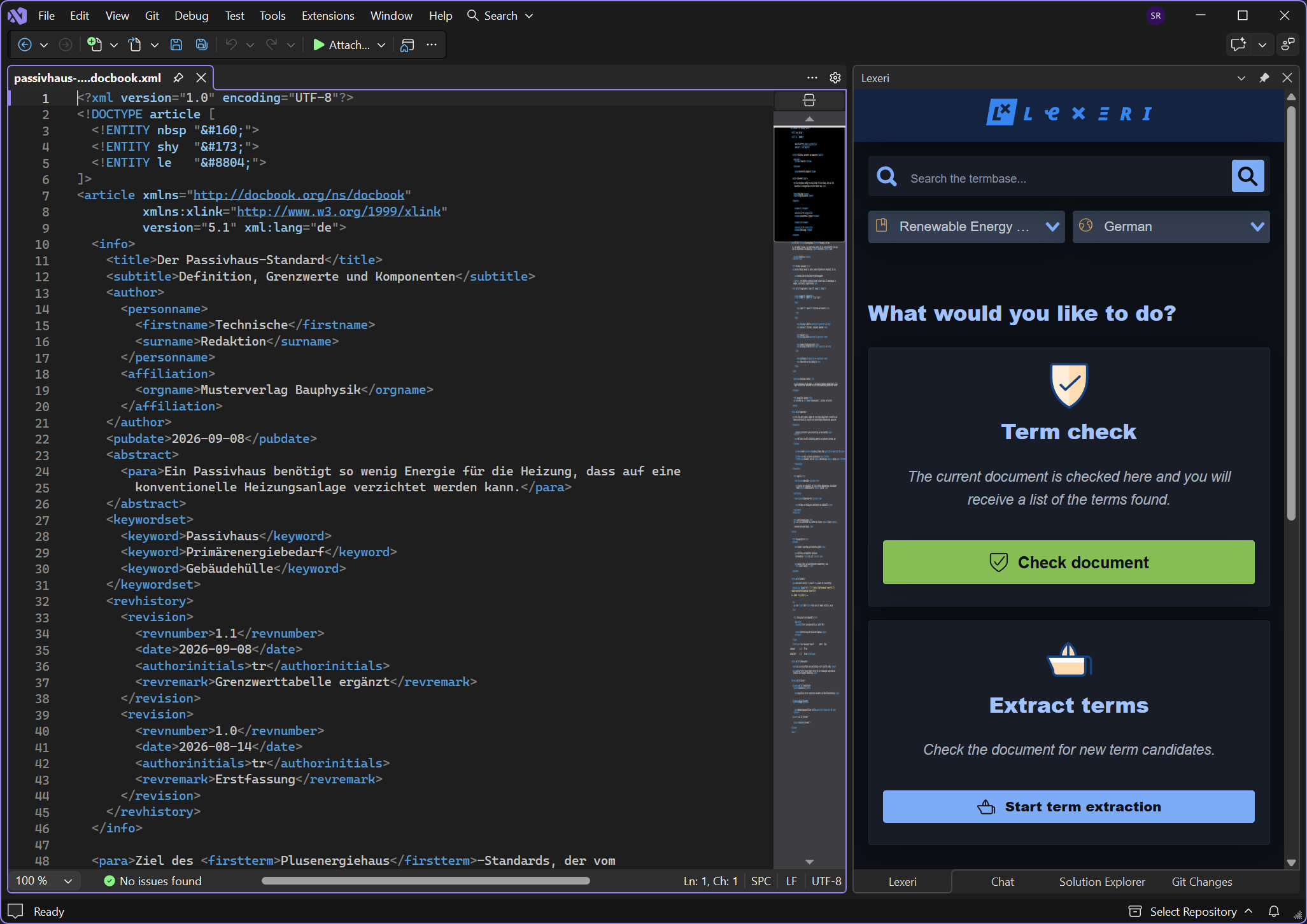Click the UTF-8 encoding indicator
1307x924 pixels.
826,881
